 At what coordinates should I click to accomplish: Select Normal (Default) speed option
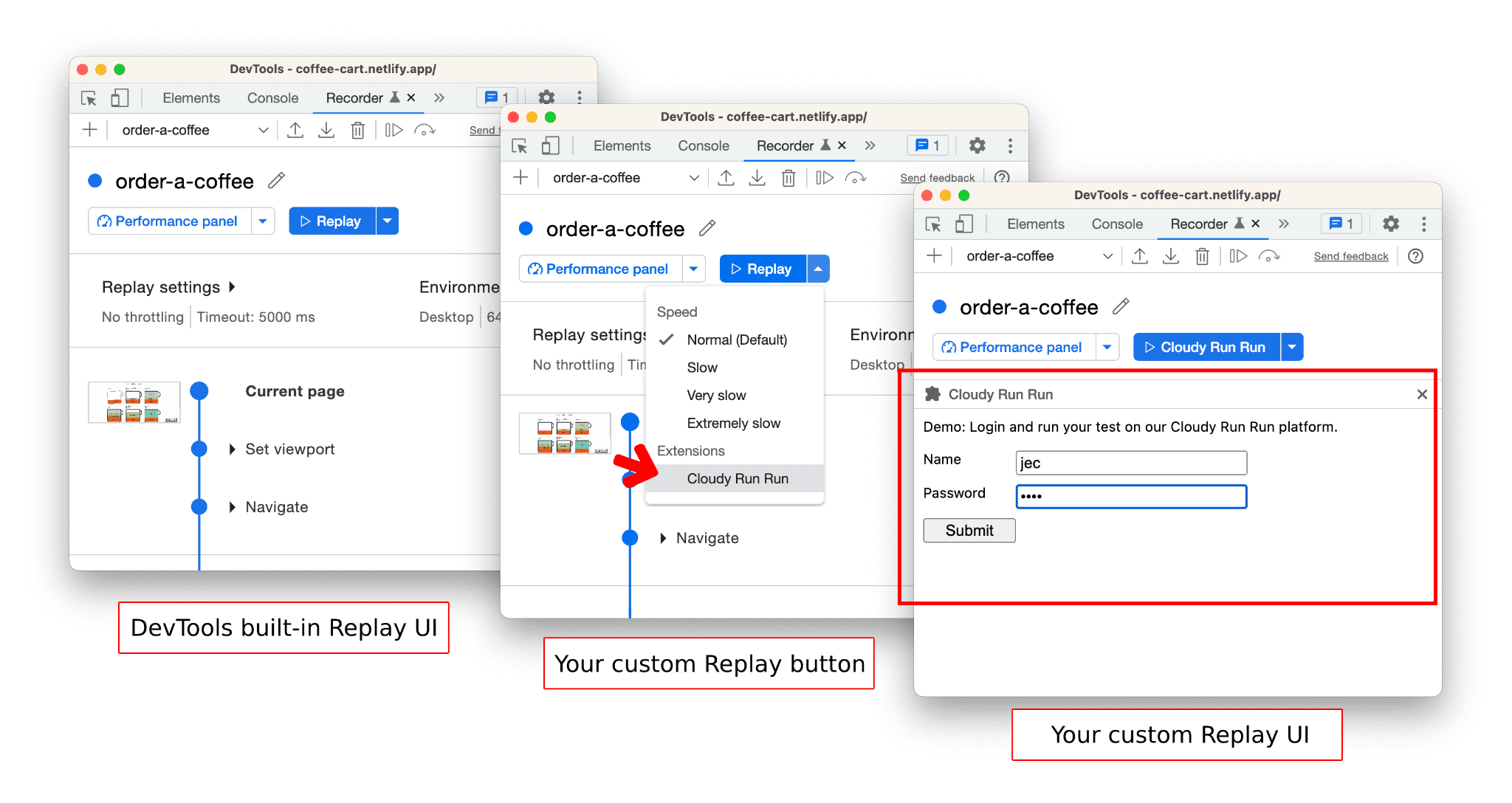click(x=735, y=339)
